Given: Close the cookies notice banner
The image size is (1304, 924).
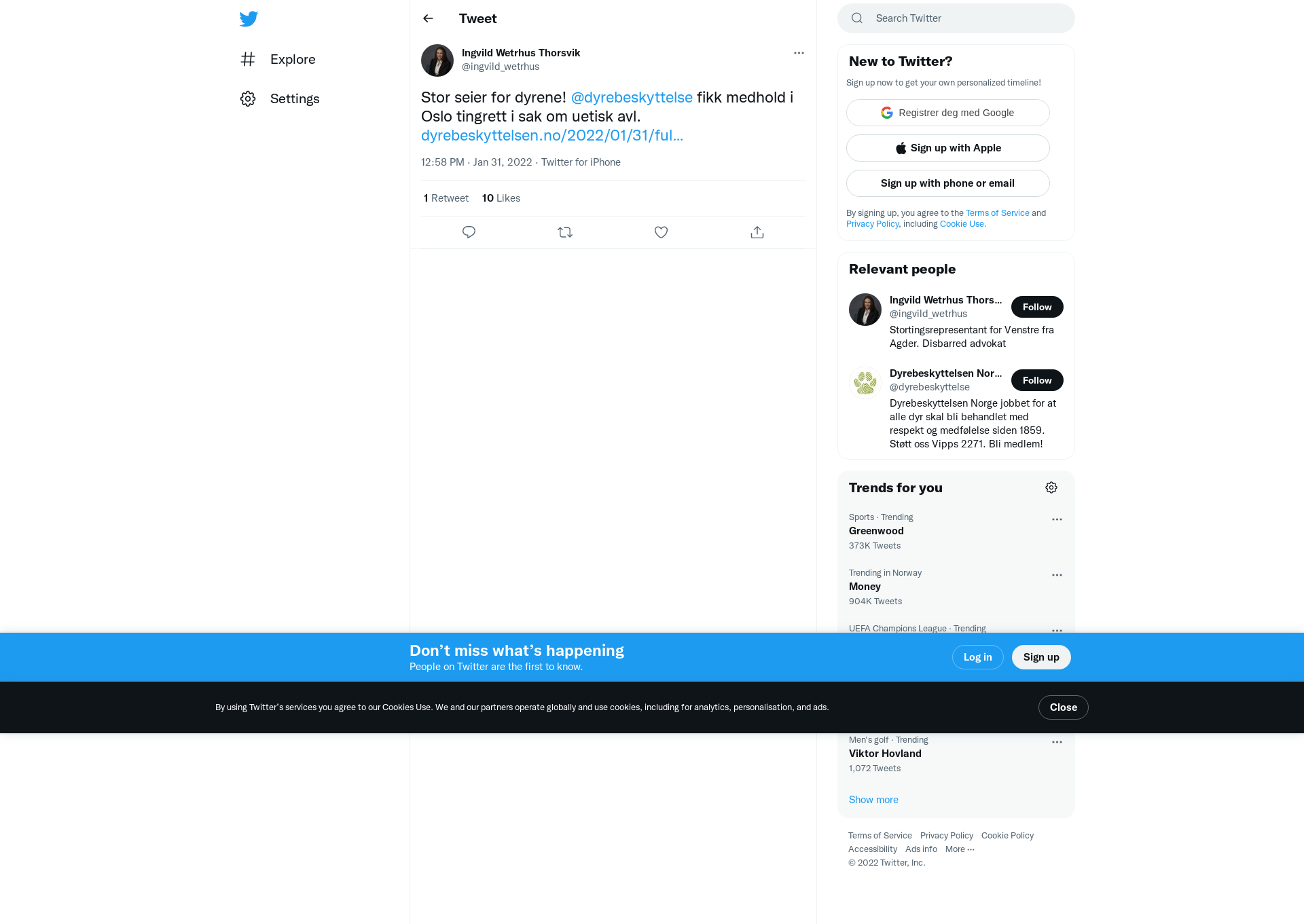Looking at the screenshot, I should tap(1064, 707).
